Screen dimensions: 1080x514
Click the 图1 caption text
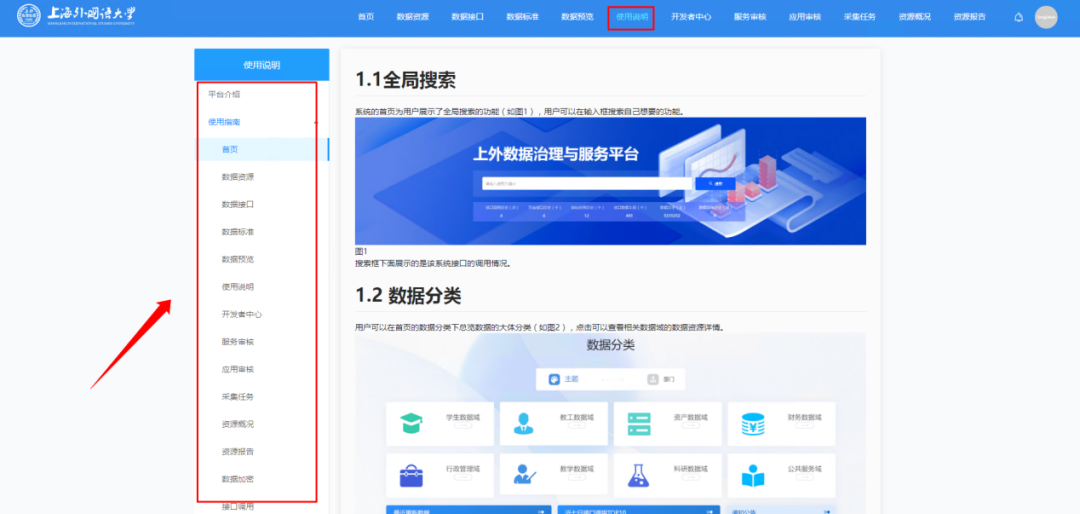click(361, 251)
